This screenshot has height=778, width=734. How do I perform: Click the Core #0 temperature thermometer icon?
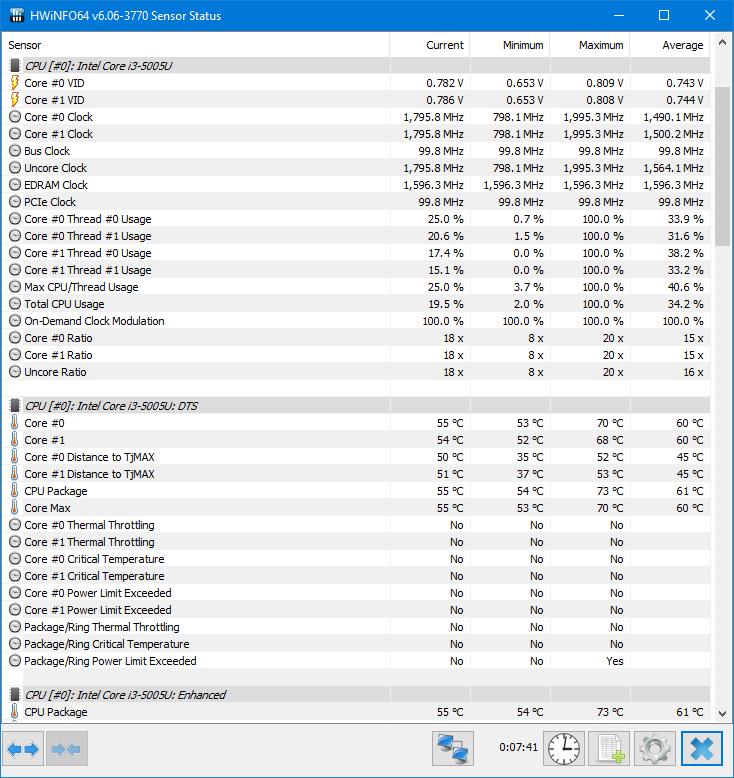click(x=14, y=423)
